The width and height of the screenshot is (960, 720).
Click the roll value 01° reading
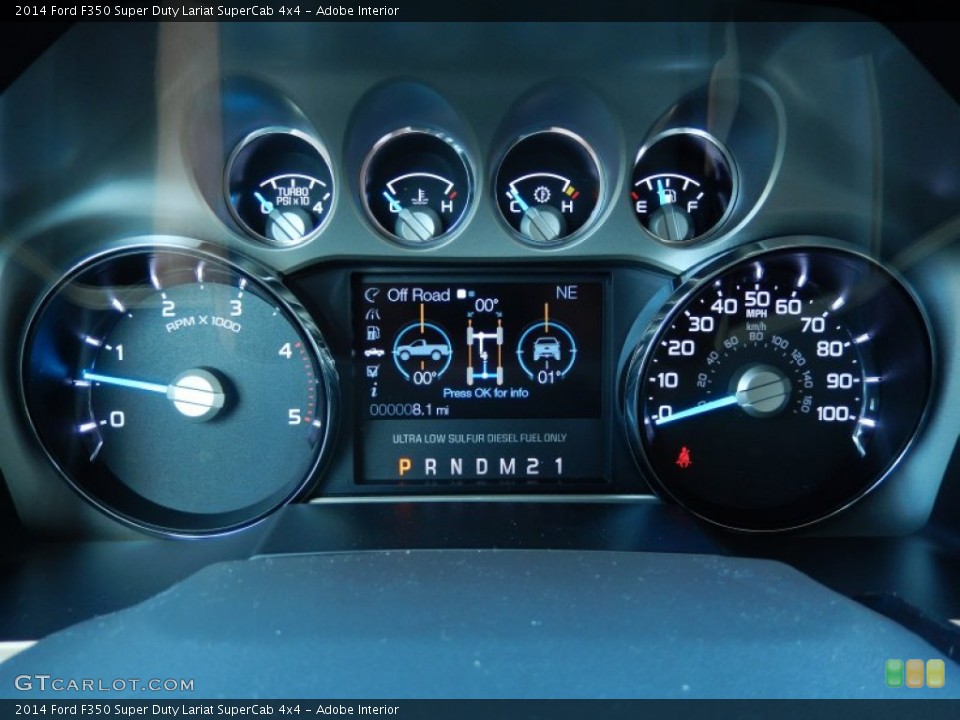(549, 377)
